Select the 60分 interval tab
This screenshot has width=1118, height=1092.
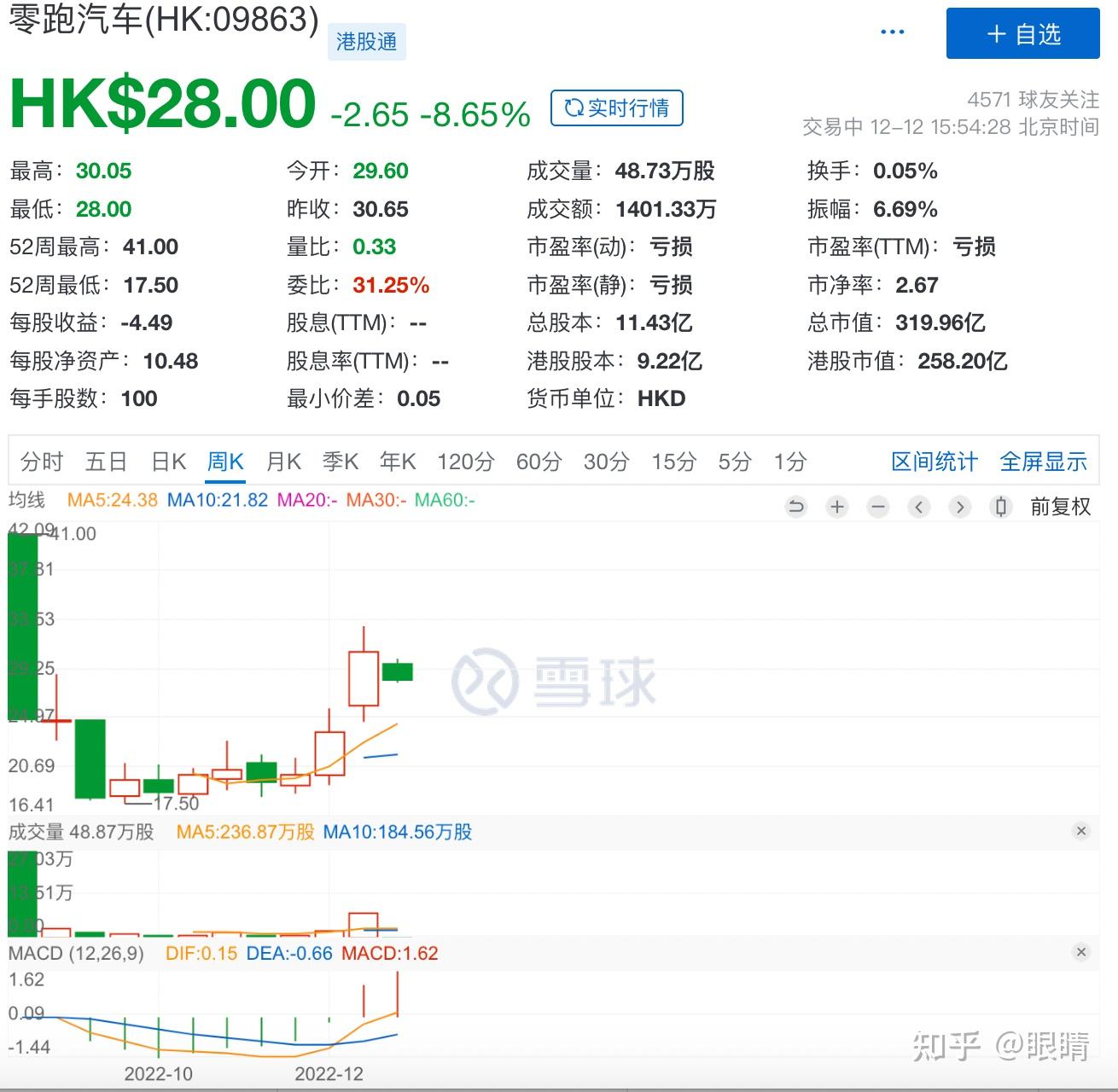tap(539, 462)
